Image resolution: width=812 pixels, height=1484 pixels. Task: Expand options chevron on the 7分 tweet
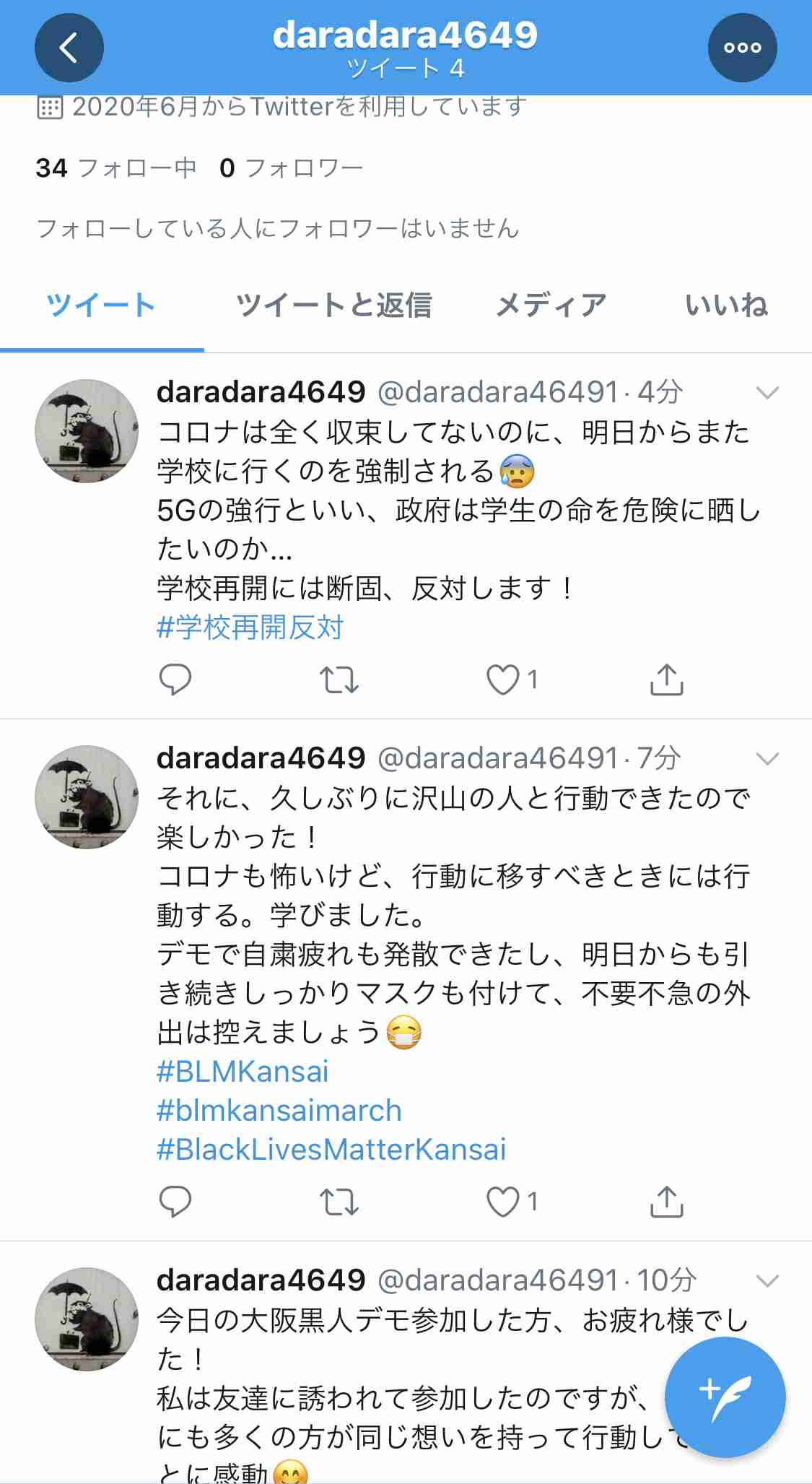767,758
